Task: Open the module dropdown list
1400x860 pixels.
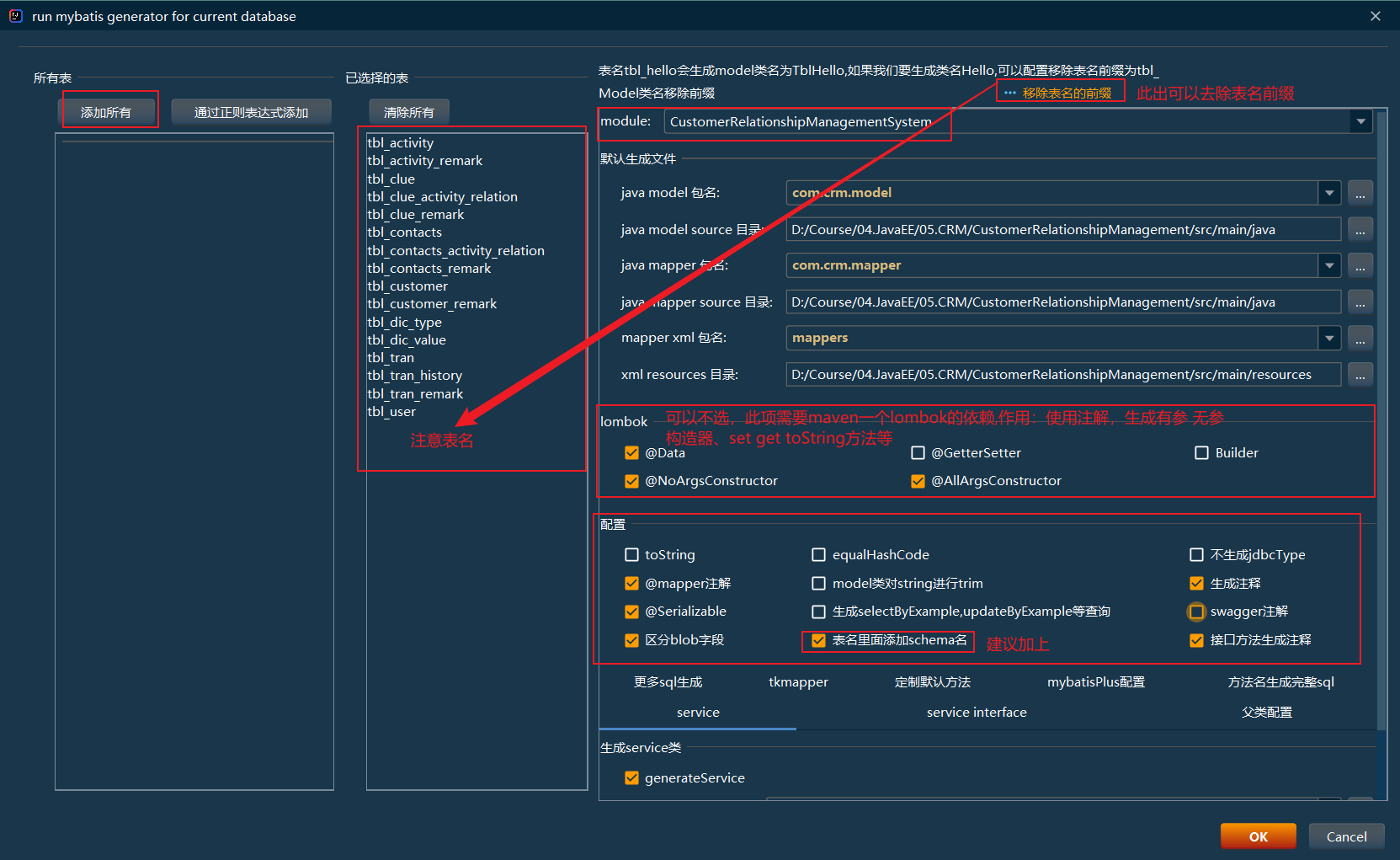Action: click(1360, 122)
